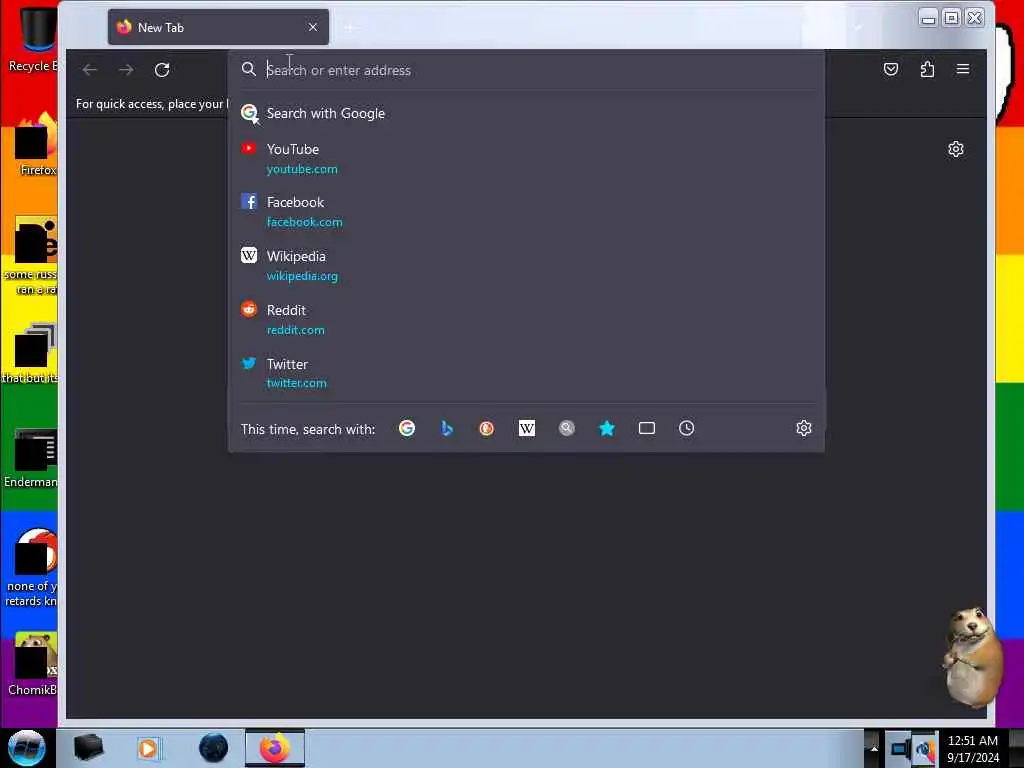Focus the Search or enter address field
1024x768 pixels.
click(x=526, y=70)
